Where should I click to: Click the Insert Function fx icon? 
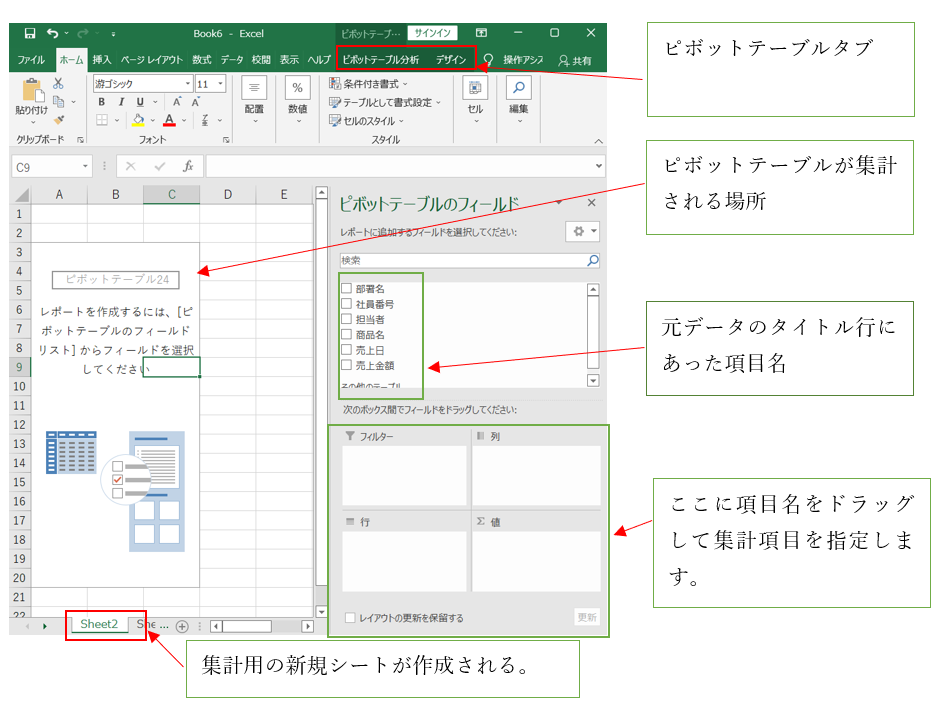click(187, 167)
